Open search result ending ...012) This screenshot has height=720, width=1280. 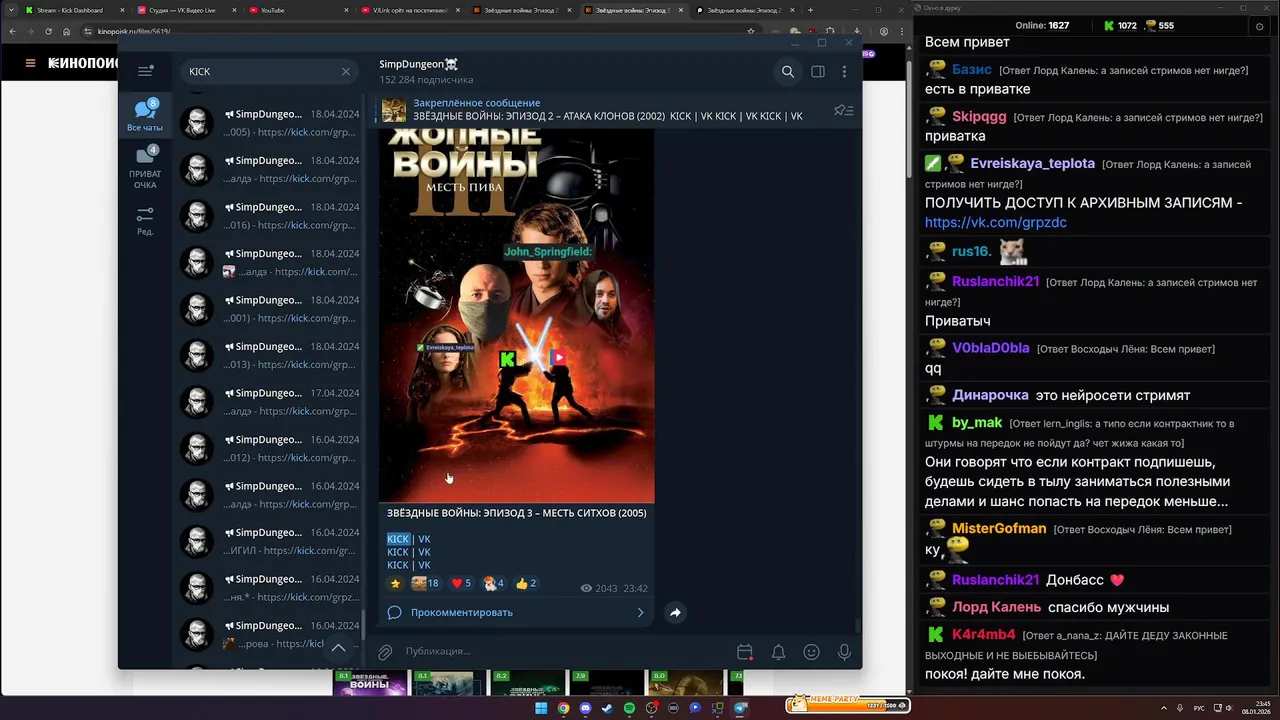click(x=268, y=448)
